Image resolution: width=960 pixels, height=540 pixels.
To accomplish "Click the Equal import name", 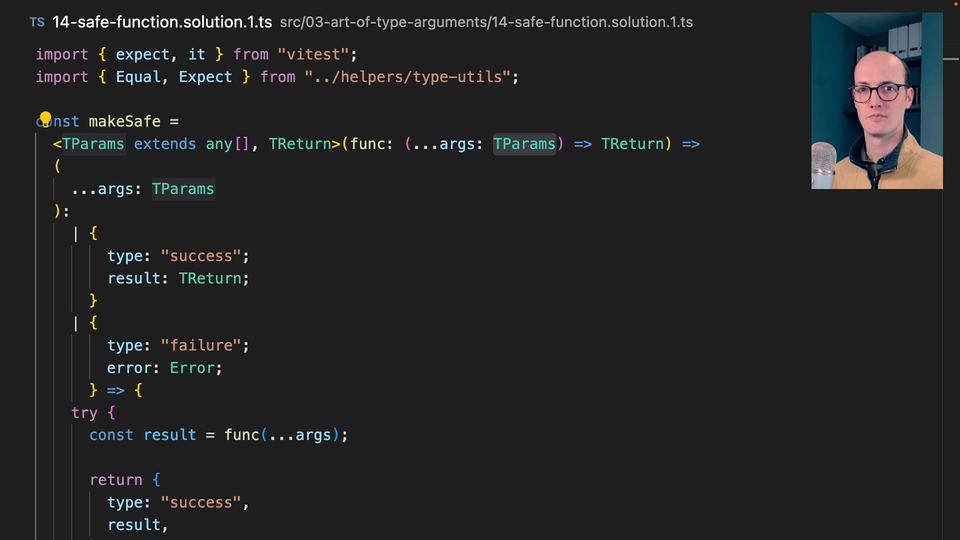I will click(138, 77).
